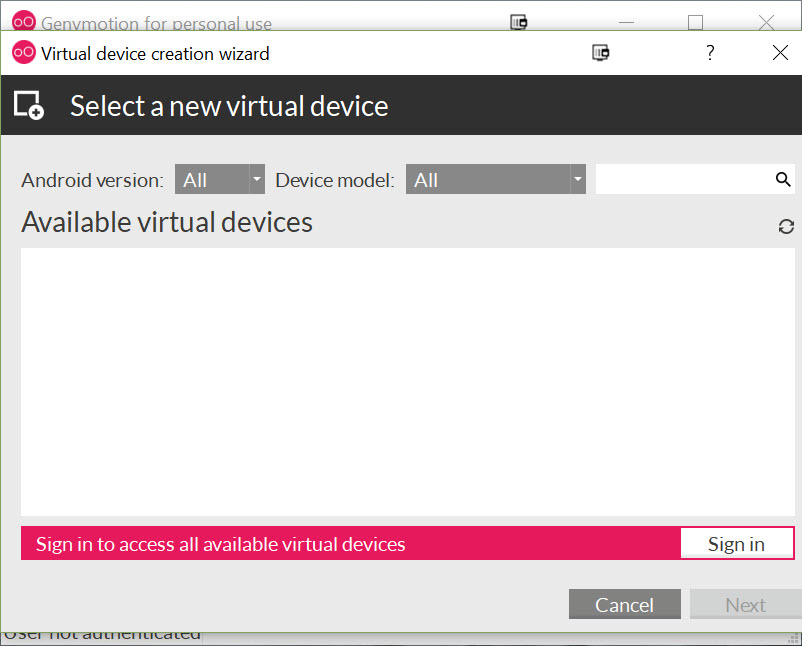Screen dimensions: 802x646
Task: Click the wizard help question mark
Action: (710, 53)
